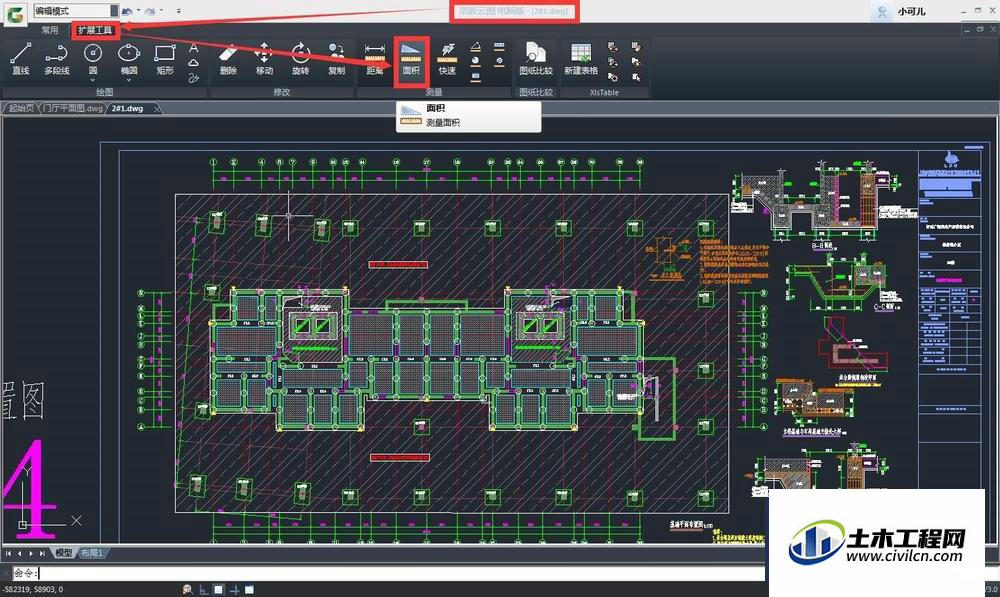The width and height of the screenshot is (1000, 597).
Task: Activate the 删除 (erase) tool
Action: [228, 59]
